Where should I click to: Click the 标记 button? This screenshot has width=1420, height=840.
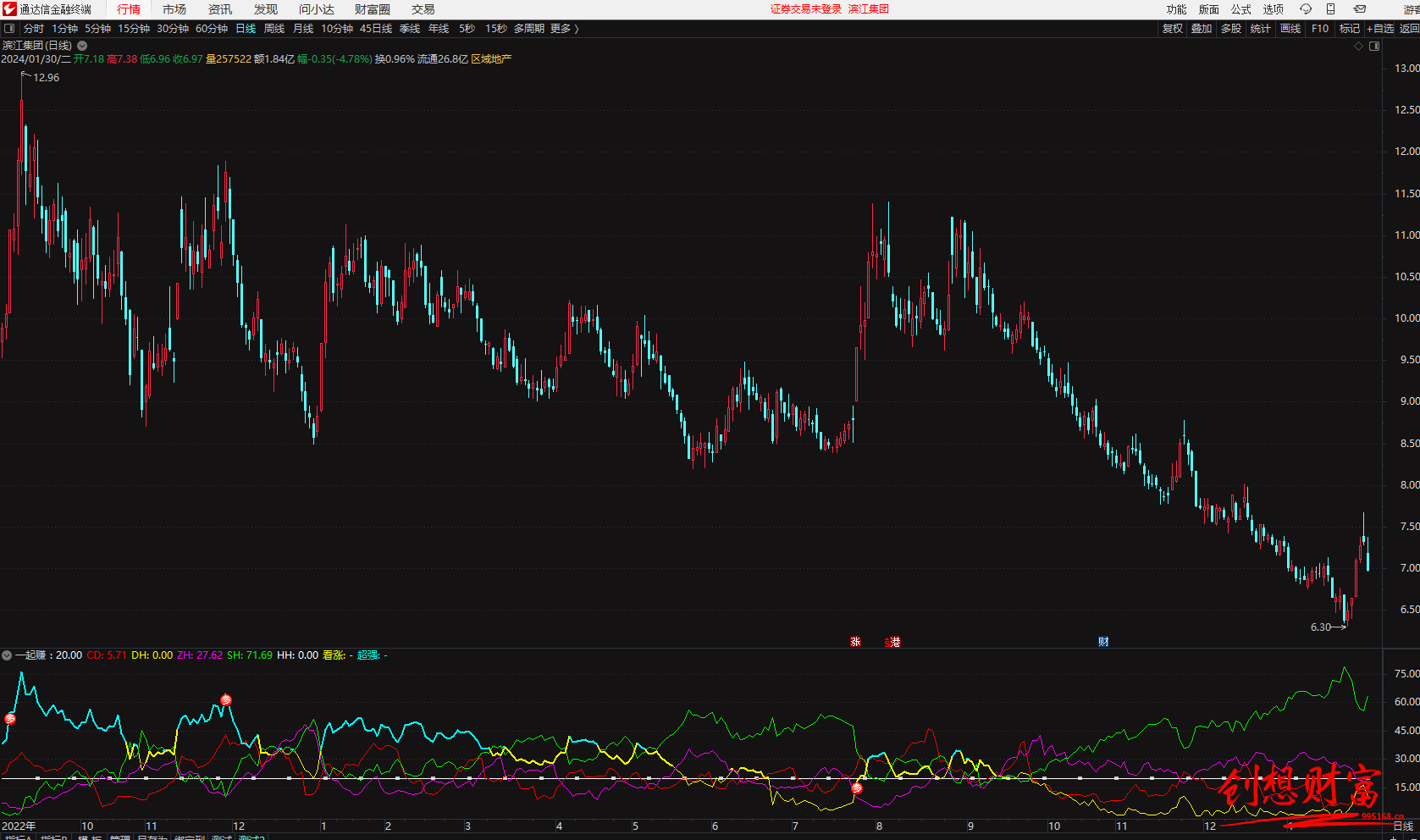tap(1350, 29)
